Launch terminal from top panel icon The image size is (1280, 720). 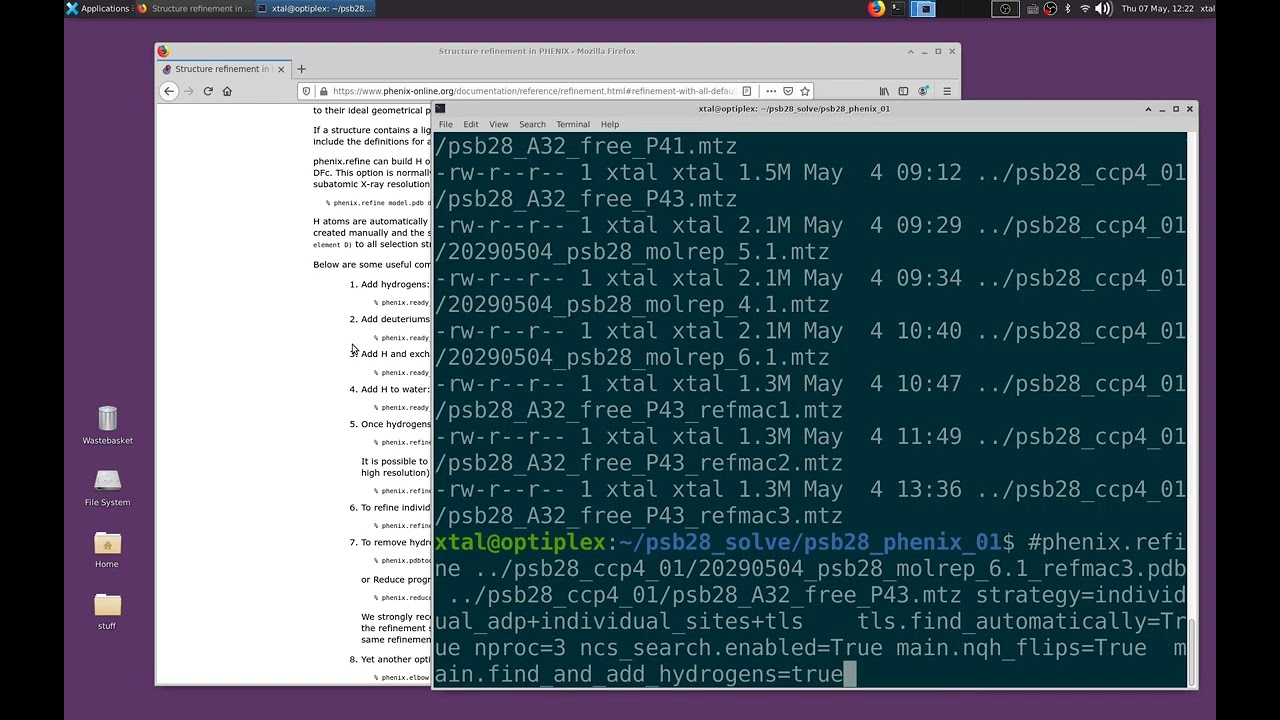(898, 8)
